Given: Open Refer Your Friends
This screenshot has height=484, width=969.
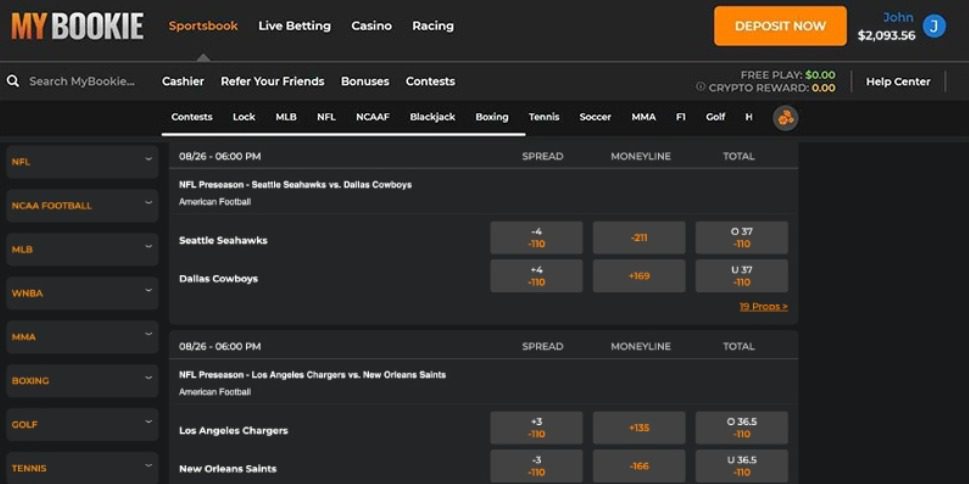Looking at the screenshot, I should (273, 82).
